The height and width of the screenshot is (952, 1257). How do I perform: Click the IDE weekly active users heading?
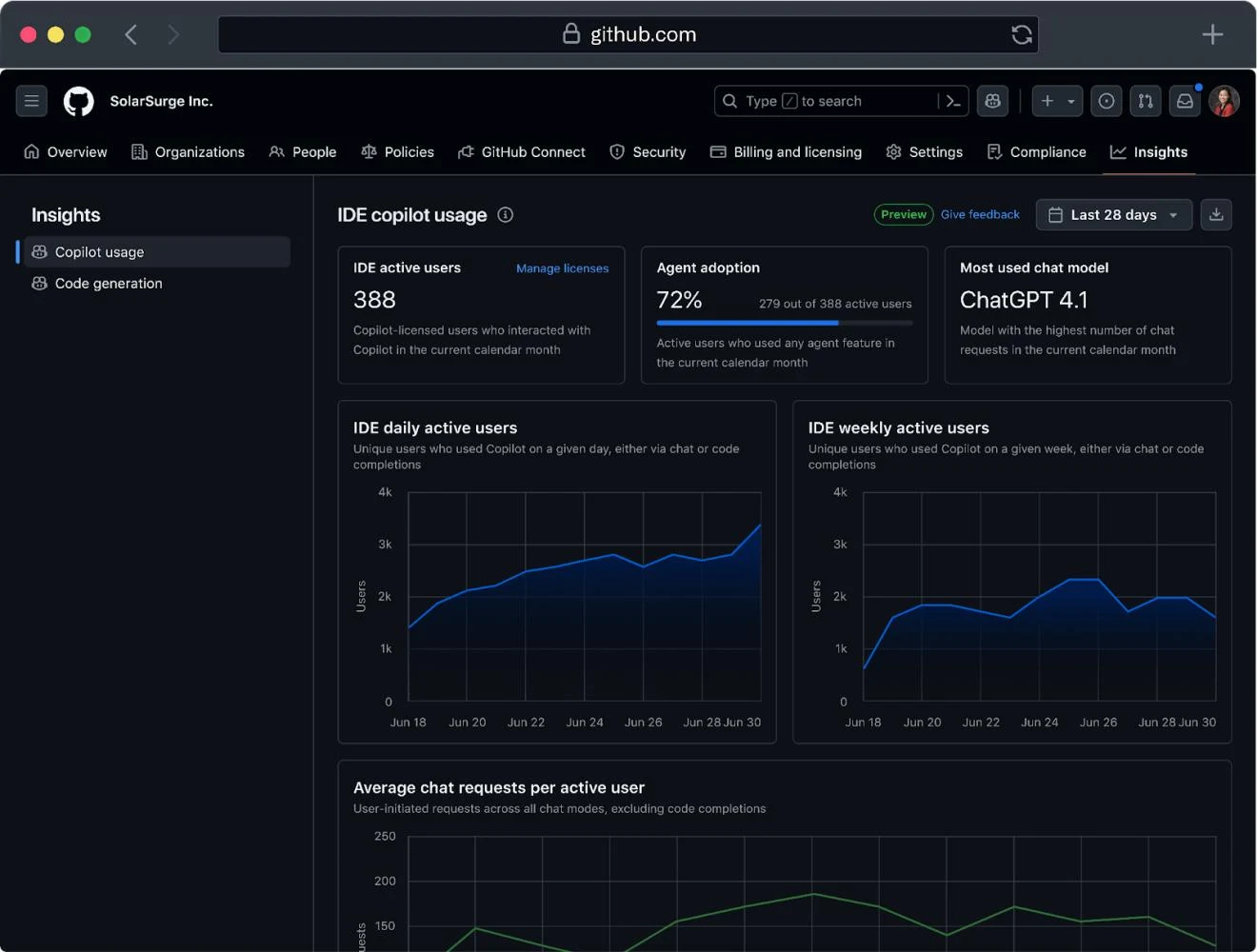pyautogui.click(x=899, y=428)
